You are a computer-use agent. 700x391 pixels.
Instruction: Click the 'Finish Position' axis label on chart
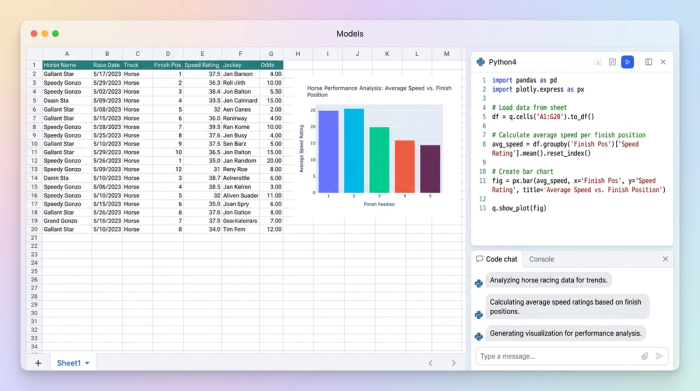[379, 204]
